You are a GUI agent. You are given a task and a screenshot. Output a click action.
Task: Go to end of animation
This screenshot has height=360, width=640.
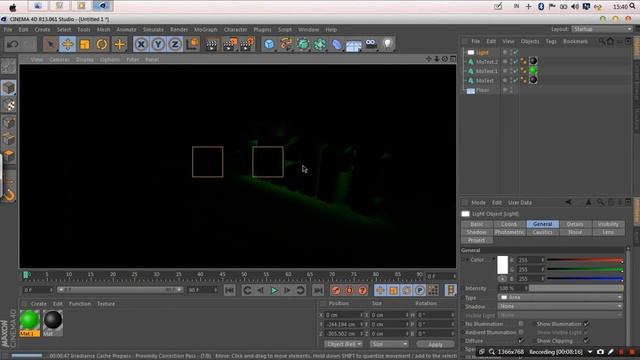pyautogui.click(x=318, y=290)
